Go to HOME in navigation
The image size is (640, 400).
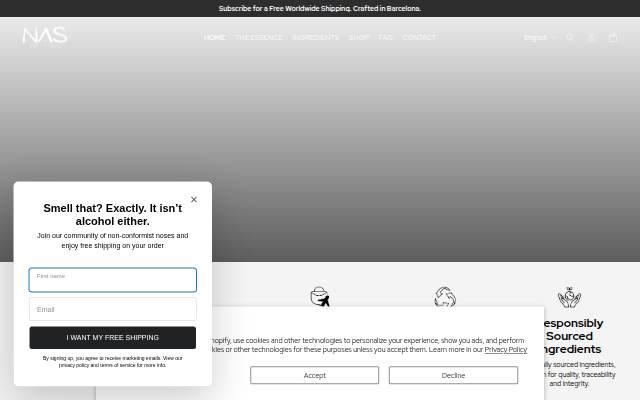[x=214, y=38]
